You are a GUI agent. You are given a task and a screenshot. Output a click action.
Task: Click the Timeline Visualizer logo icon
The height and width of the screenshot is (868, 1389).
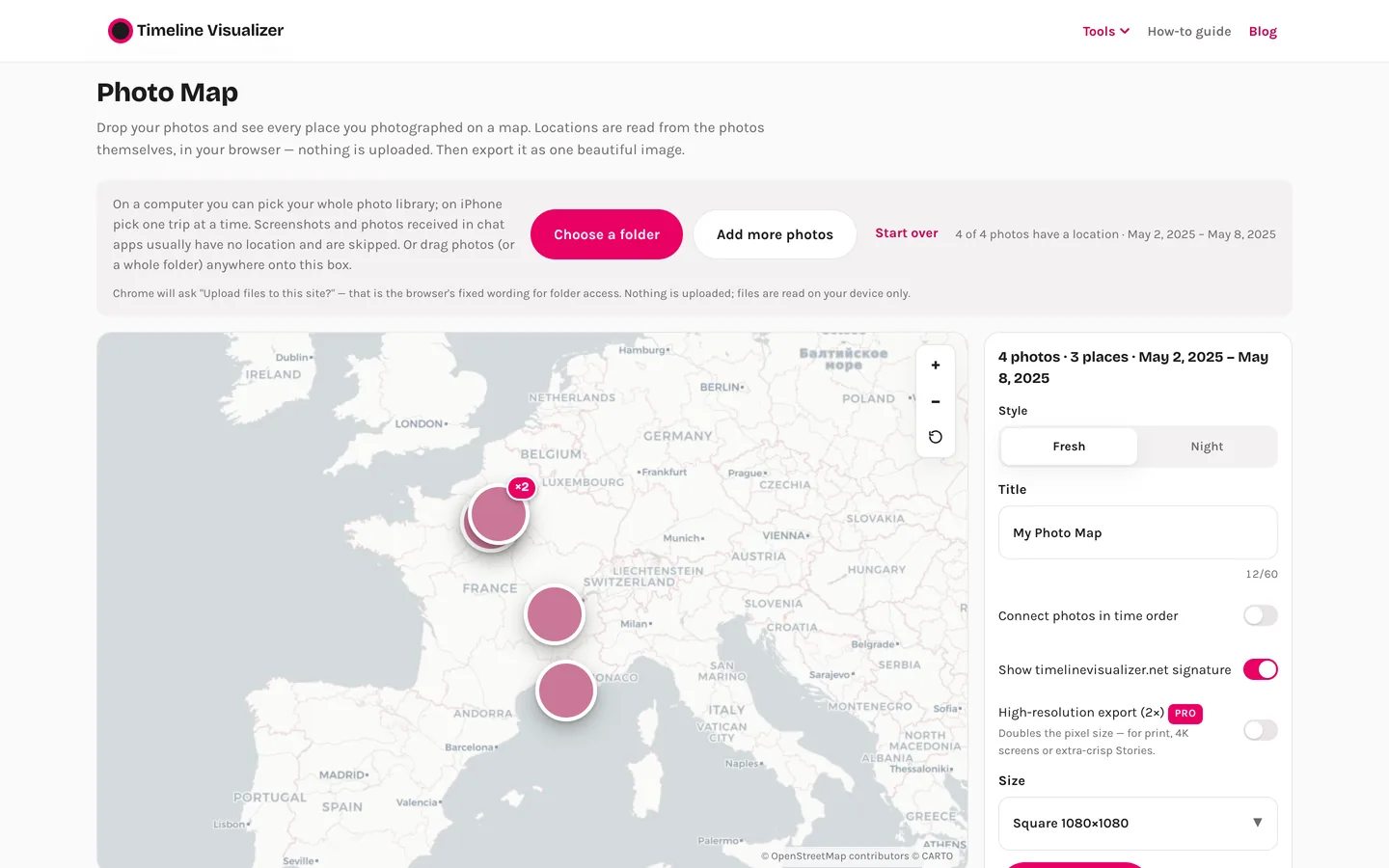coord(121,31)
